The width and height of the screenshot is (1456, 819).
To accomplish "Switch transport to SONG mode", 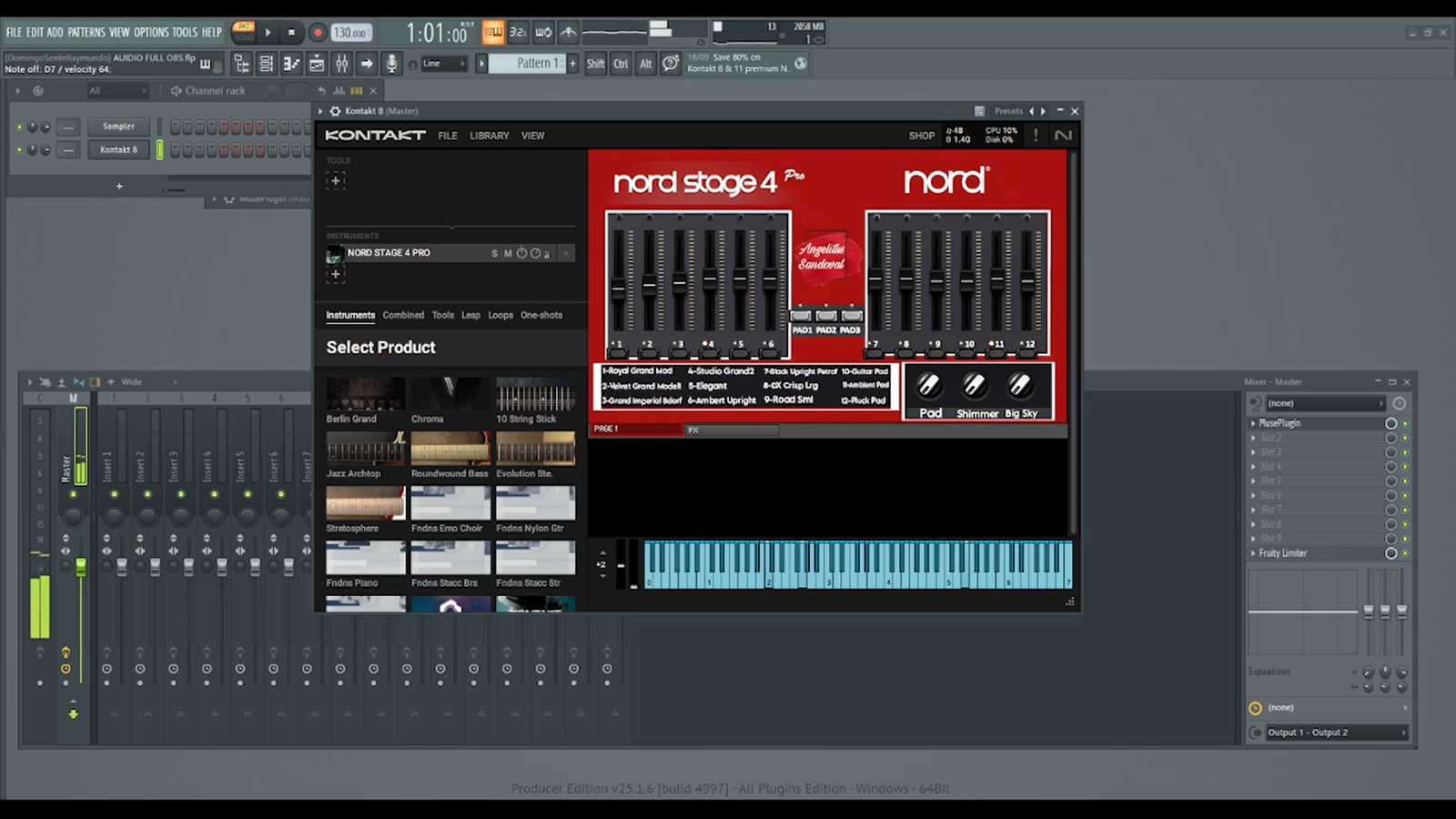I will (x=244, y=36).
